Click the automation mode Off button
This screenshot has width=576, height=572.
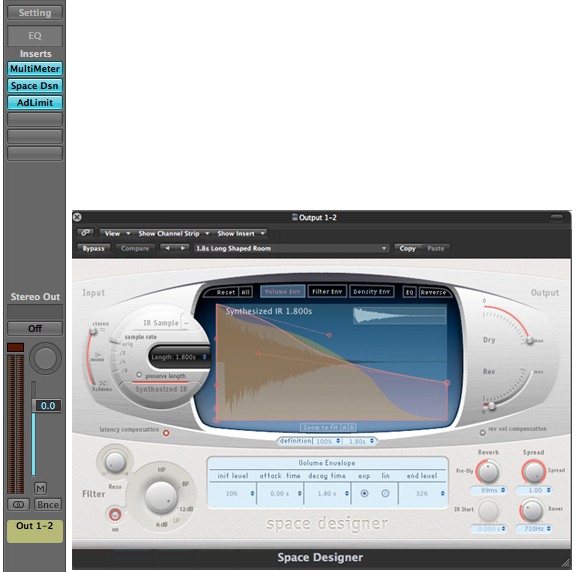tap(35, 328)
